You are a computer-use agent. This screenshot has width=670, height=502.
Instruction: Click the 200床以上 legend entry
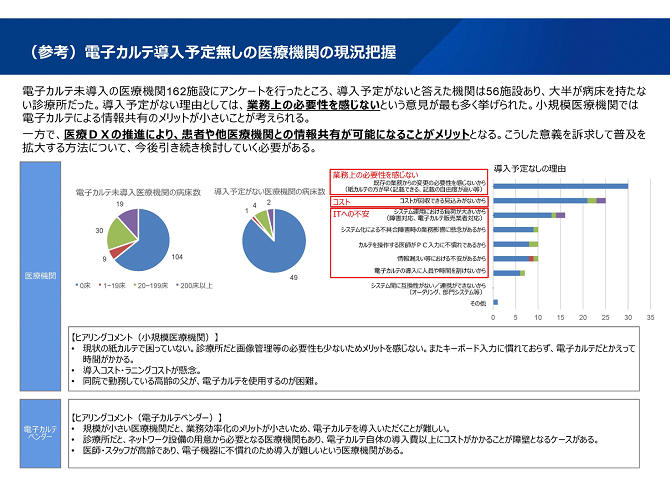click(194, 285)
